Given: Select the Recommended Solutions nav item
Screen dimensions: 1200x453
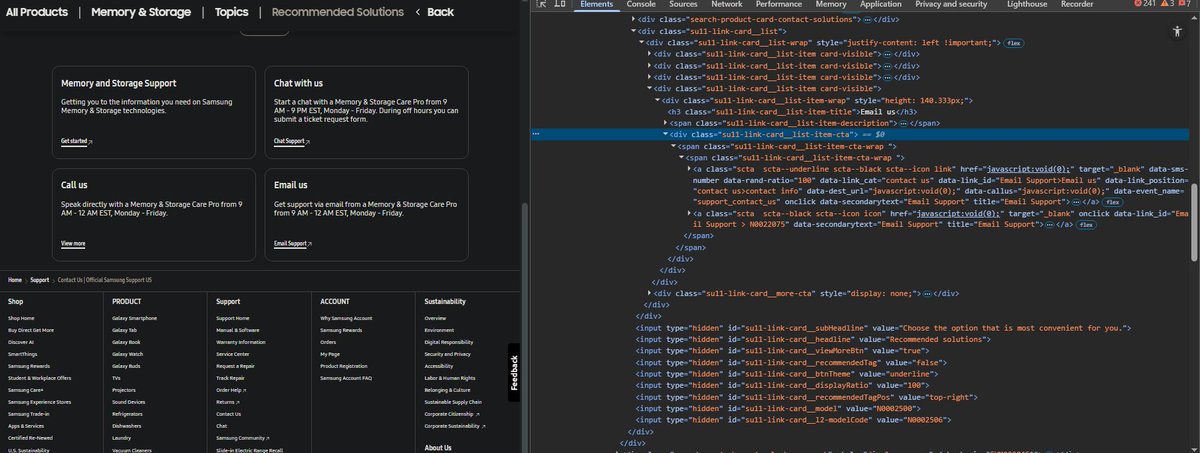Looking at the screenshot, I should 338,12.
